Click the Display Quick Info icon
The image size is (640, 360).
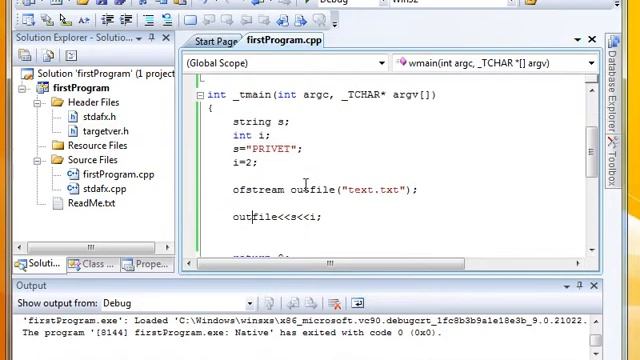(65, 20)
